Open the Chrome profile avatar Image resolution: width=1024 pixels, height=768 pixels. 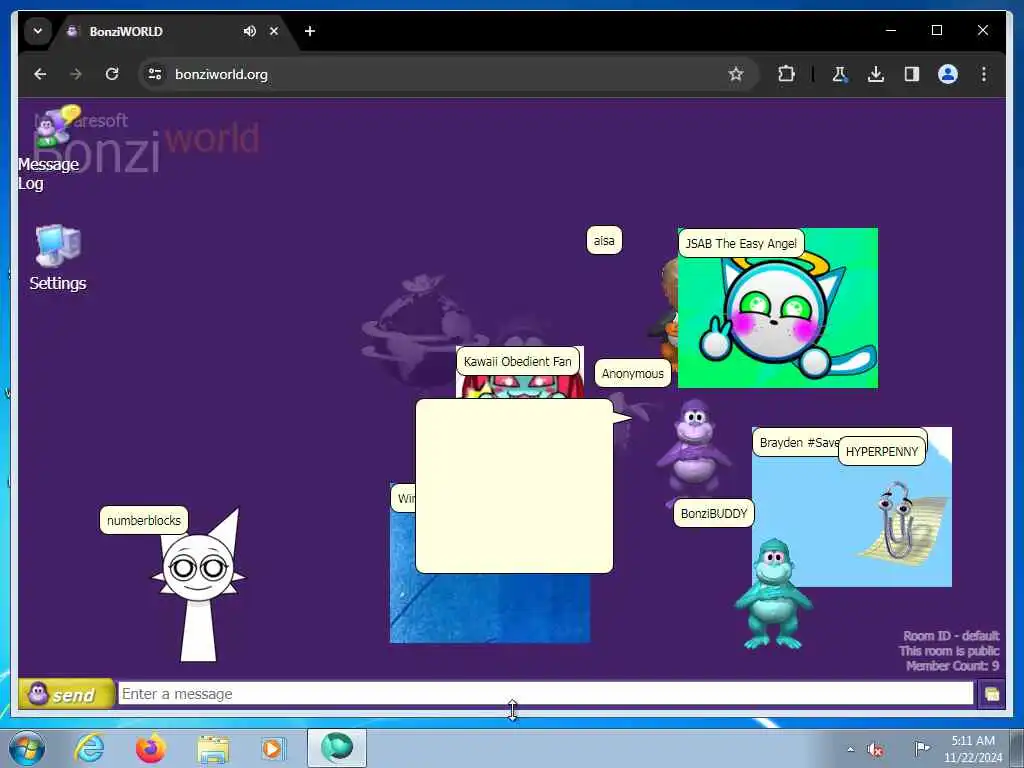948,74
